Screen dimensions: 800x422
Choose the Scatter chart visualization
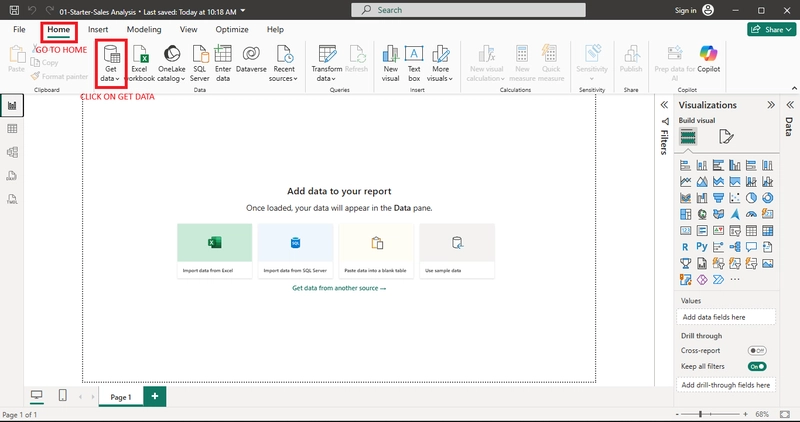(x=735, y=198)
